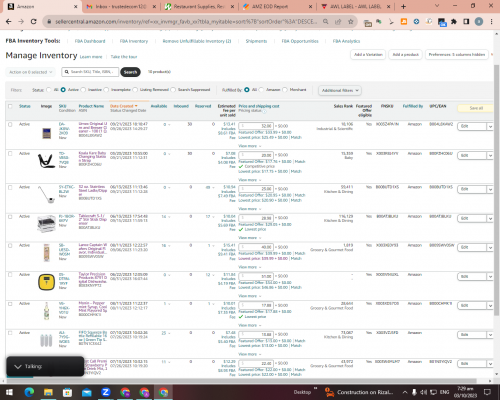The height and width of the screenshot is (400, 500).
Task: Select Fulfilled by Amazon radio button
Action: point(261,90)
